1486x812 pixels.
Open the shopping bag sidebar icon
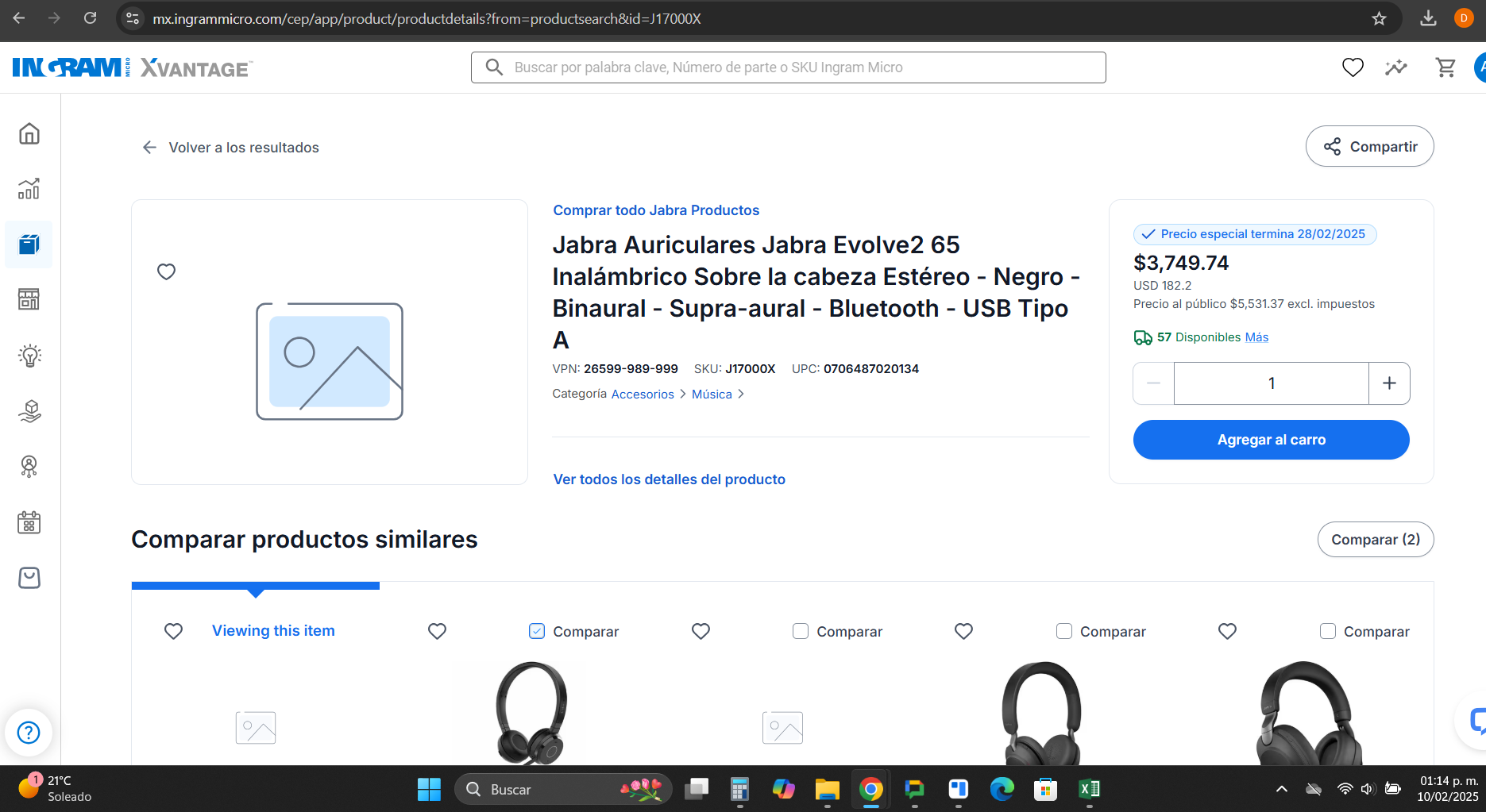29,578
